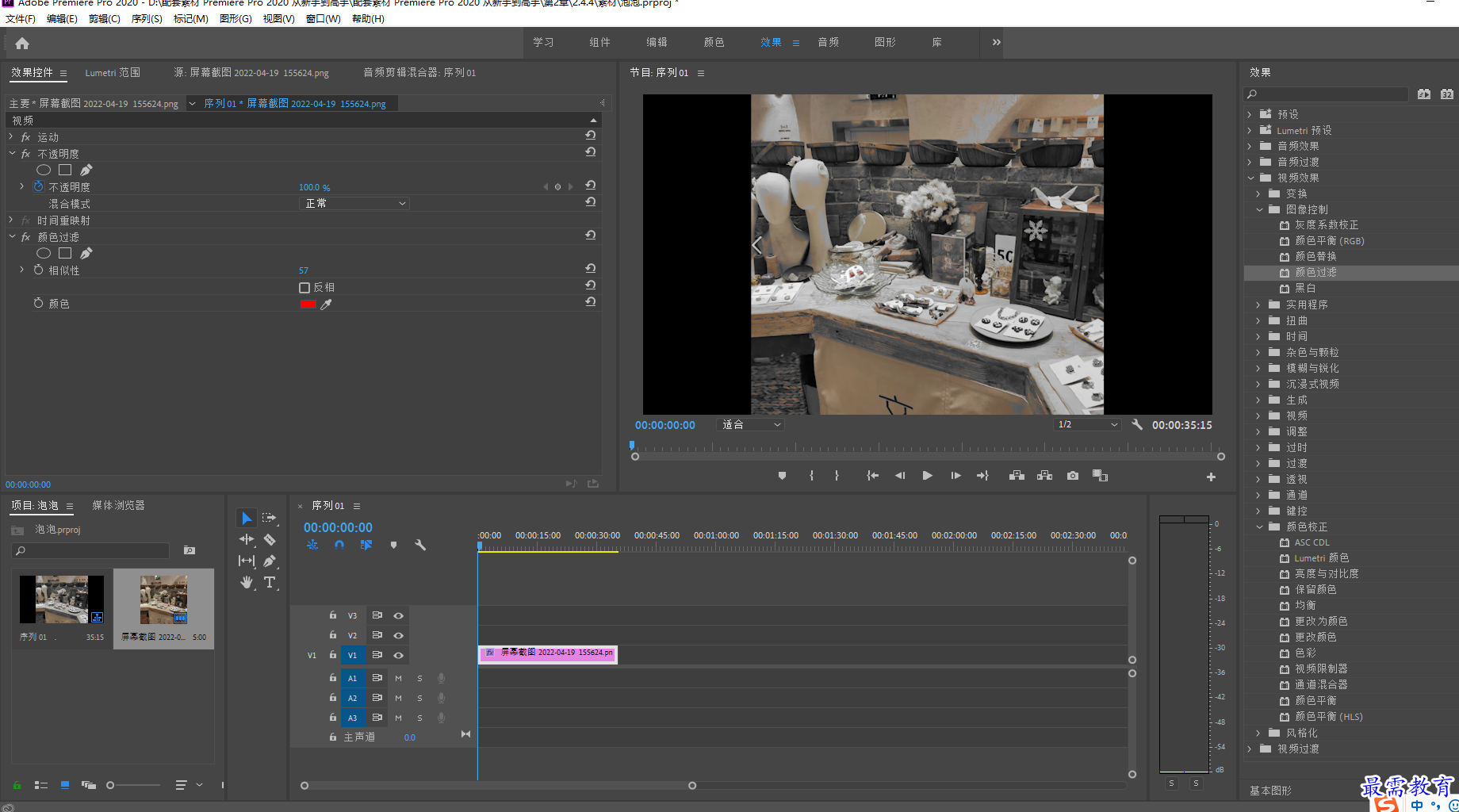Switch to 媒体浏览器 tab
The image size is (1459, 812).
click(x=118, y=505)
